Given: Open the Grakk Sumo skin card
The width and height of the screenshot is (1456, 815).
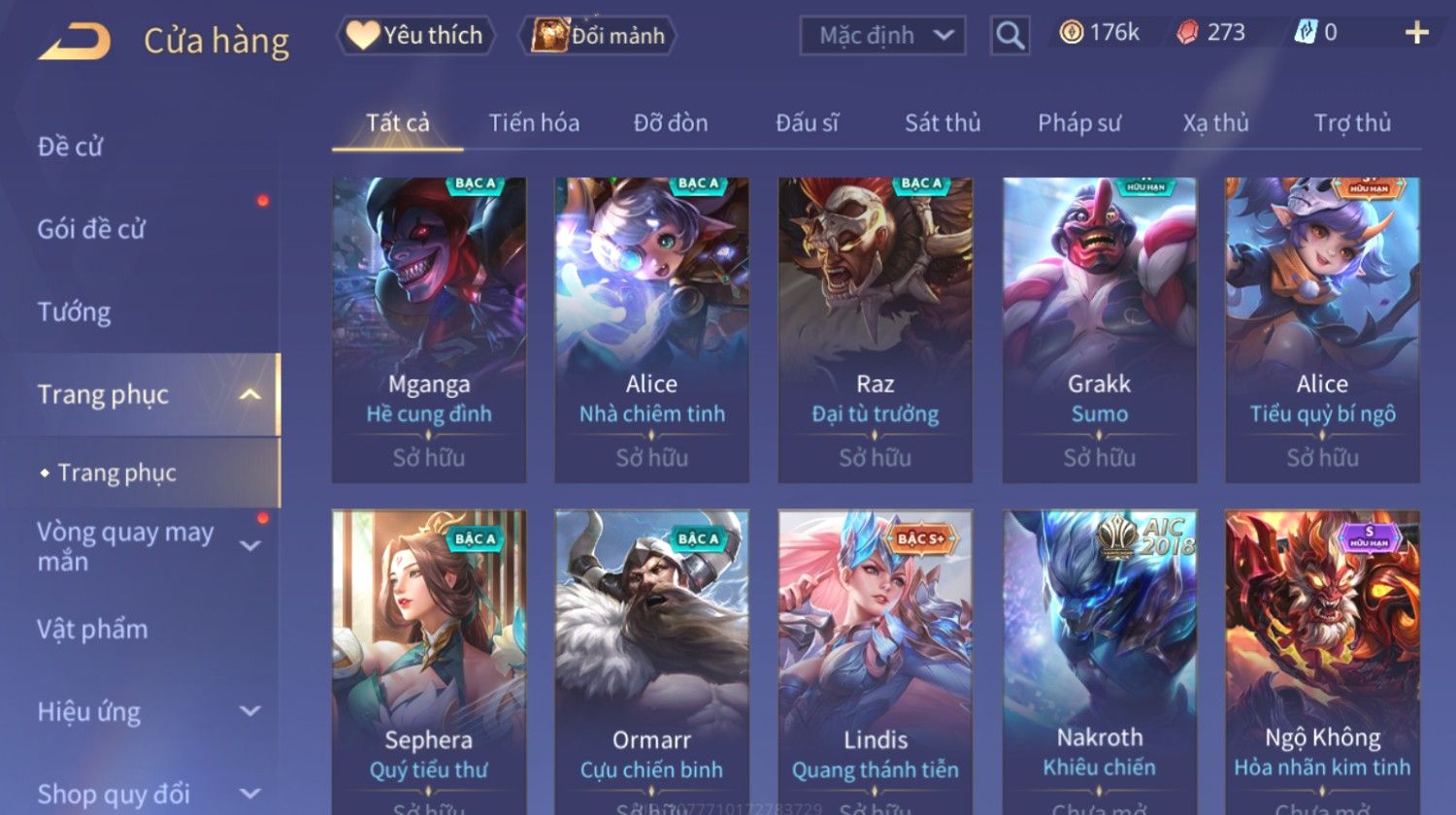Looking at the screenshot, I should coord(1099,330).
